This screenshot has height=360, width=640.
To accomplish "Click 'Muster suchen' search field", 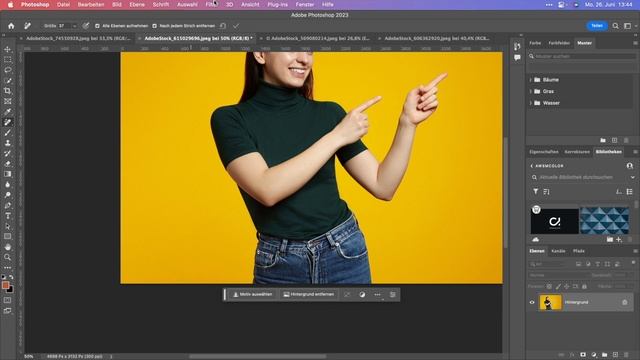I will (583, 56).
